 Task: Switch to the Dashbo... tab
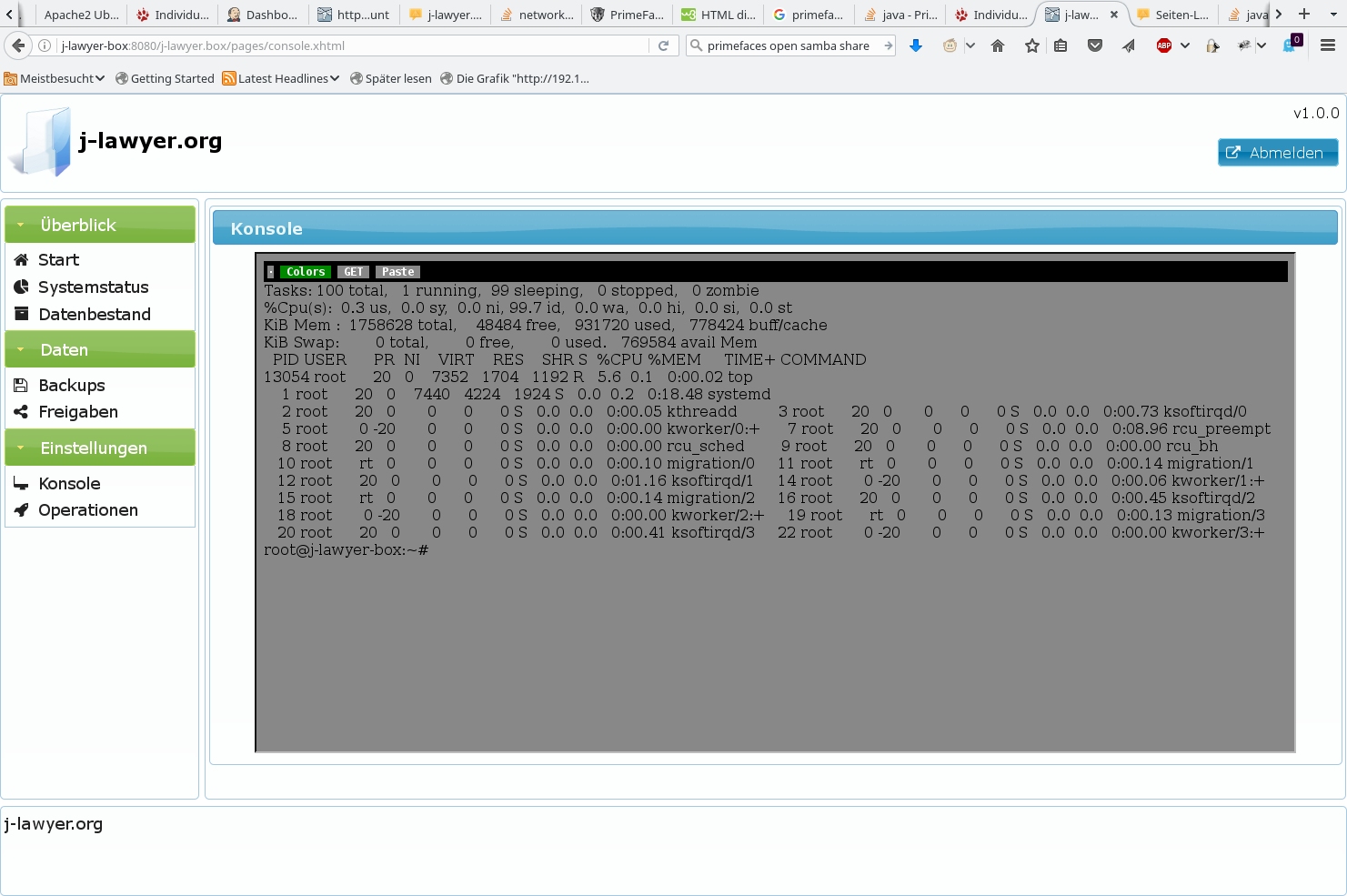point(262,15)
